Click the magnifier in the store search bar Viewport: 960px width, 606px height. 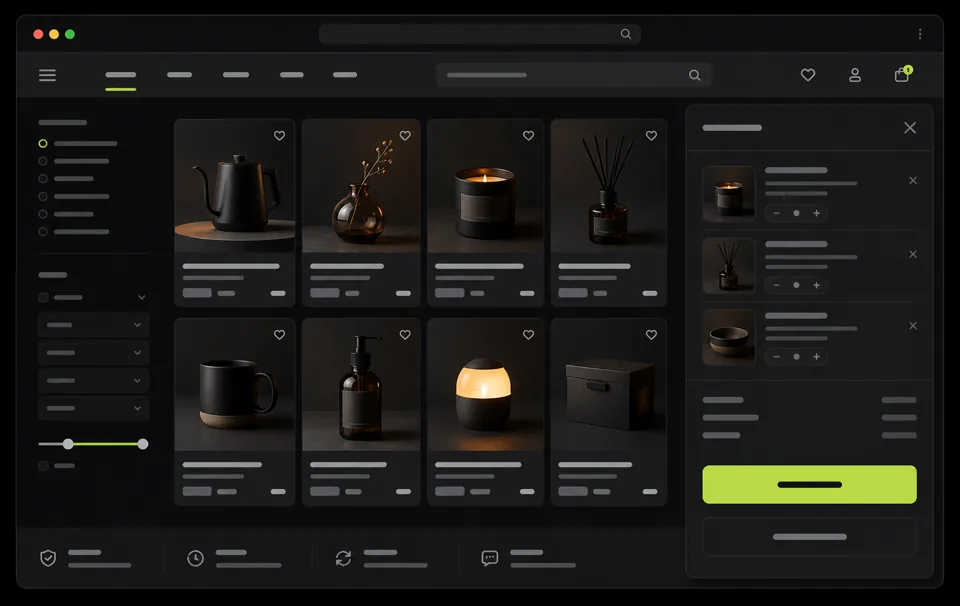click(x=694, y=75)
